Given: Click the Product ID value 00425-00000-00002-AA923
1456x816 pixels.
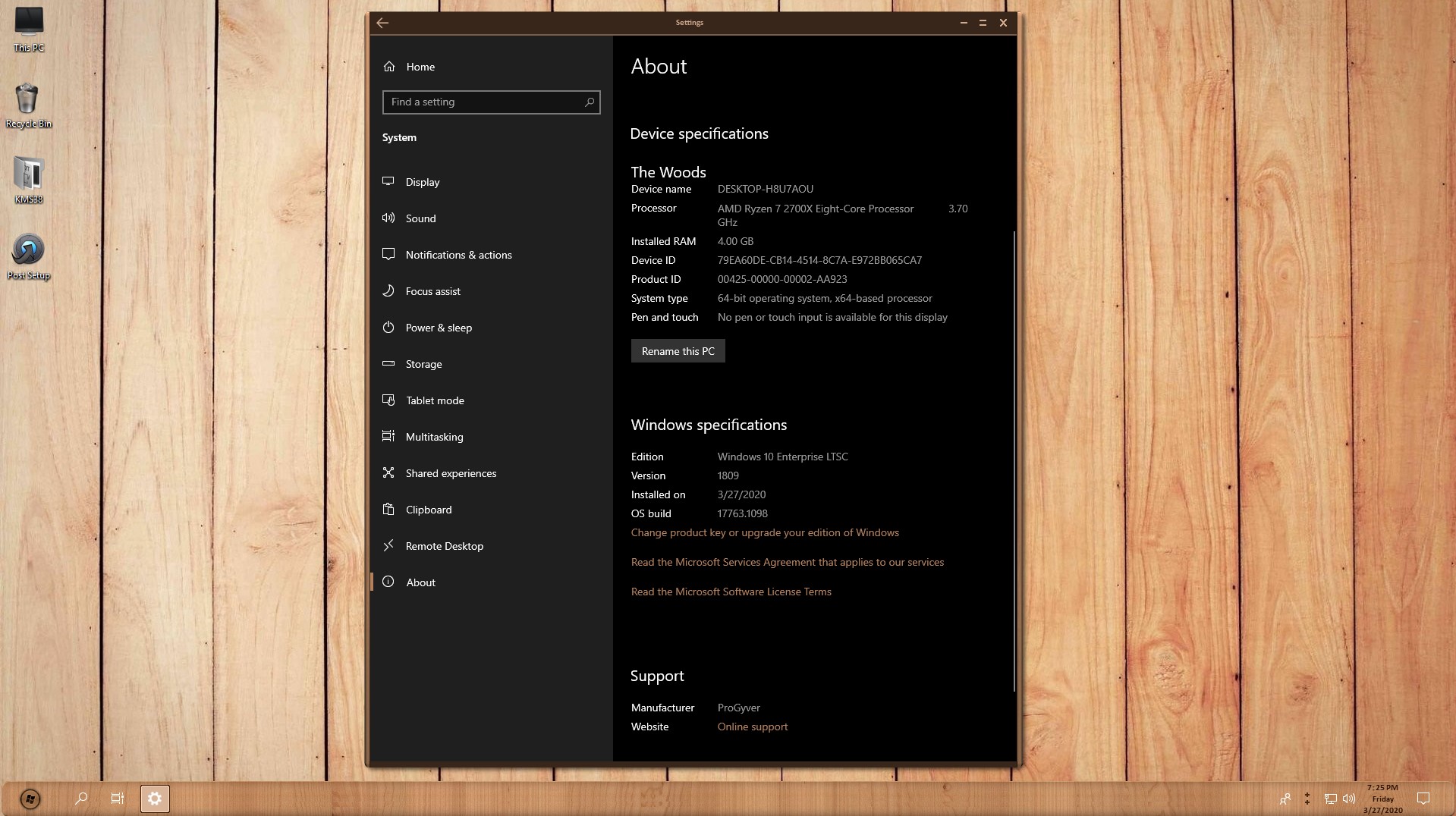Looking at the screenshot, I should 782,279.
